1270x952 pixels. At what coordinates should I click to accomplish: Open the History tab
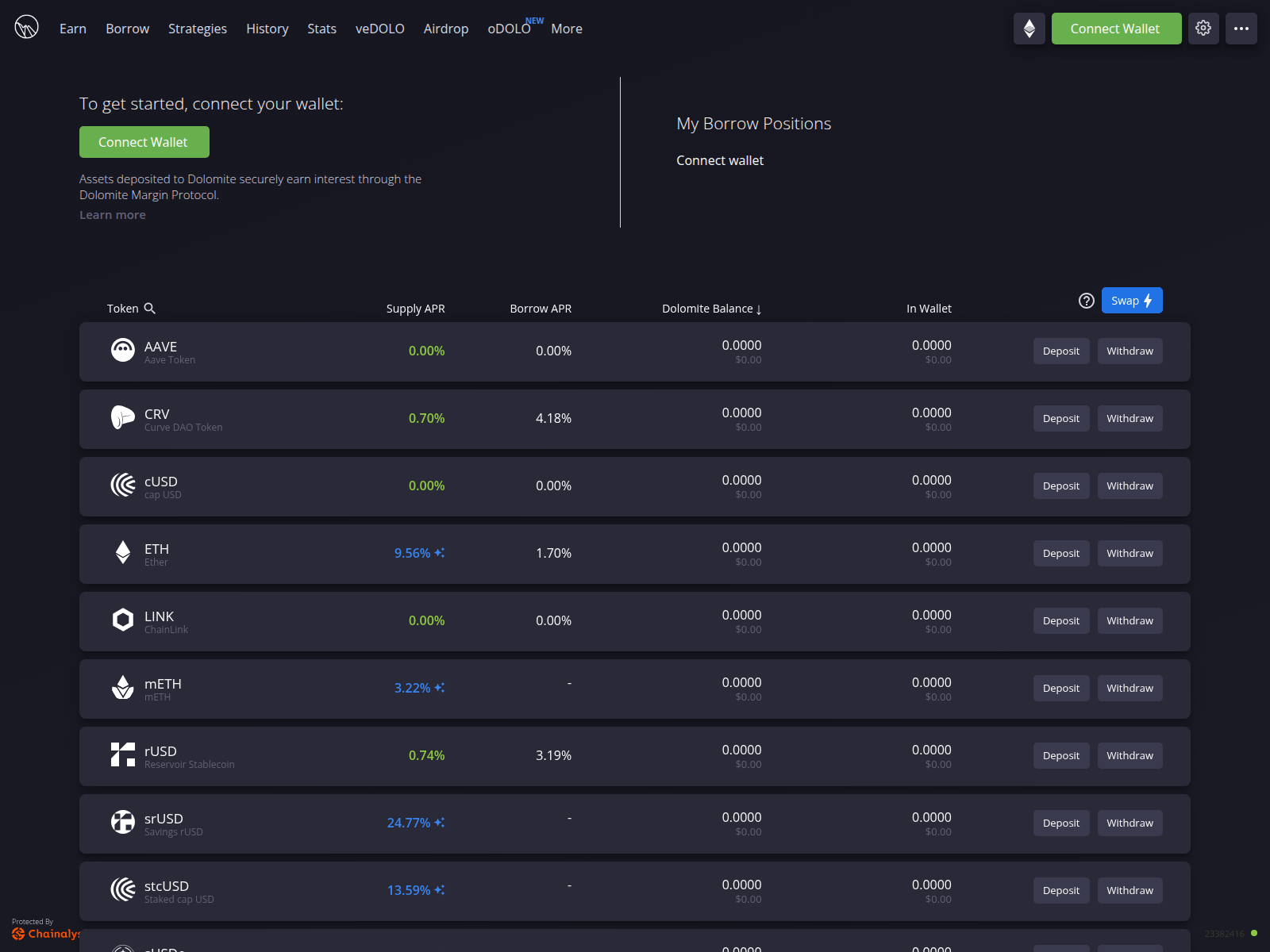pyautogui.click(x=267, y=29)
